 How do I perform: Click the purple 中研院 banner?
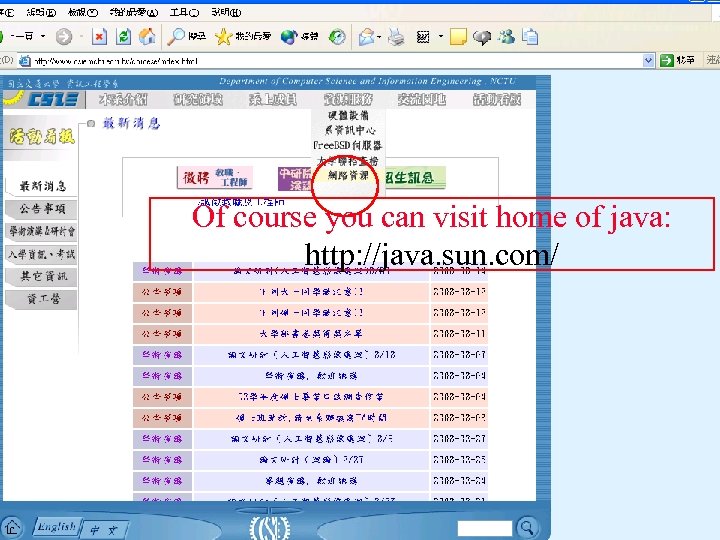coord(295,179)
